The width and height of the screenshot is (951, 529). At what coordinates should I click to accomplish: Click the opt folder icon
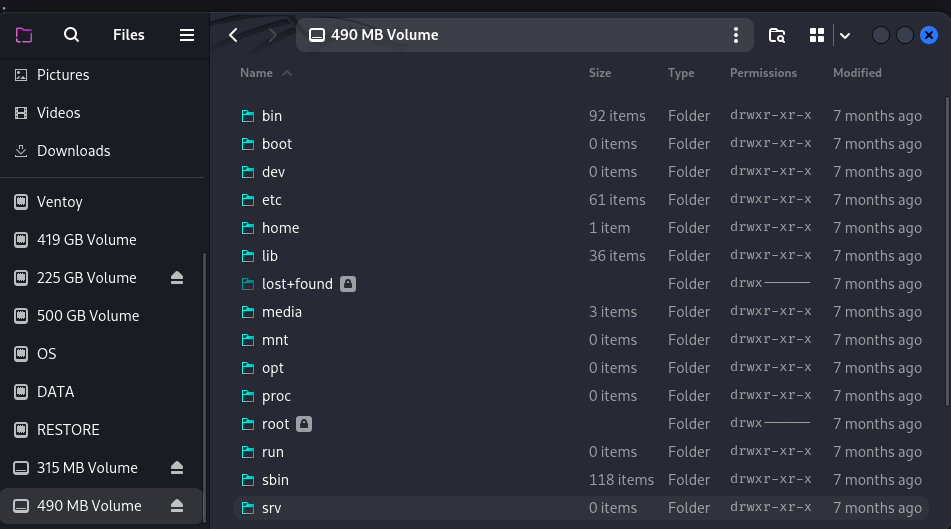tap(247, 368)
